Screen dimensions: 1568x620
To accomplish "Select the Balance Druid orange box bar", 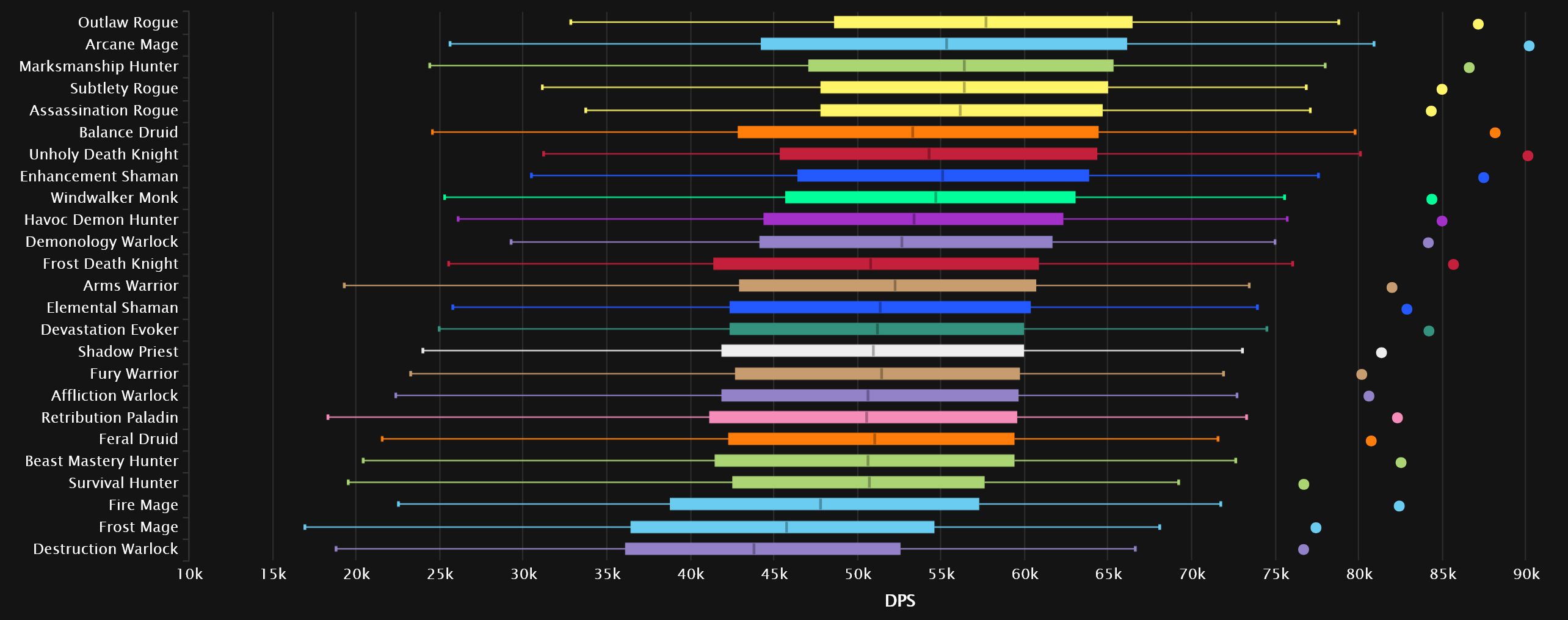I will [x=917, y=132].
